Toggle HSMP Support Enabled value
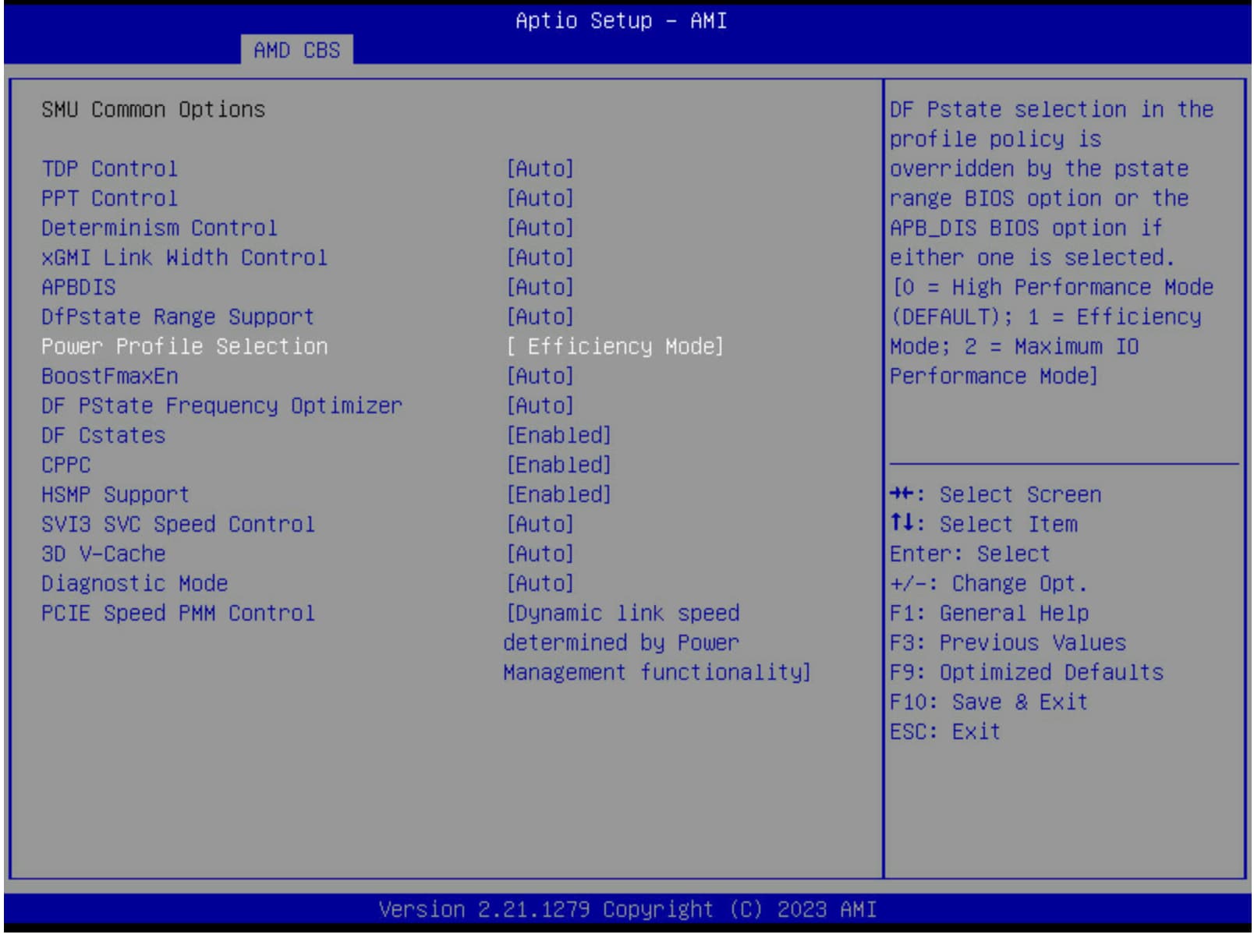This screenshot has width=1254, height=952. point(558,495)
